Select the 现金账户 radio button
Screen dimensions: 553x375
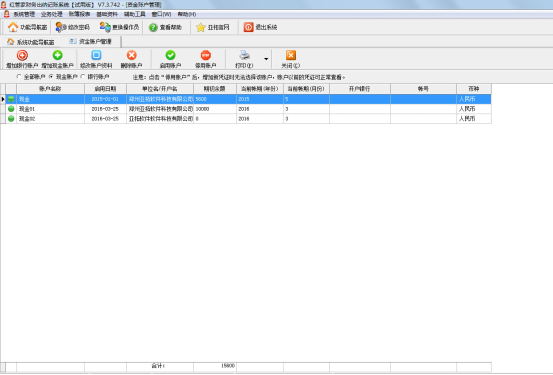[x=51, y=77]
